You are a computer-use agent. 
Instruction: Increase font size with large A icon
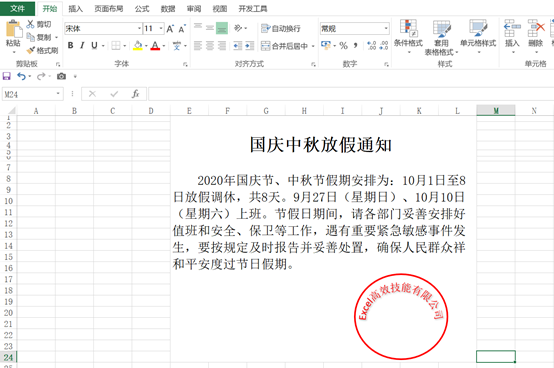170,29
